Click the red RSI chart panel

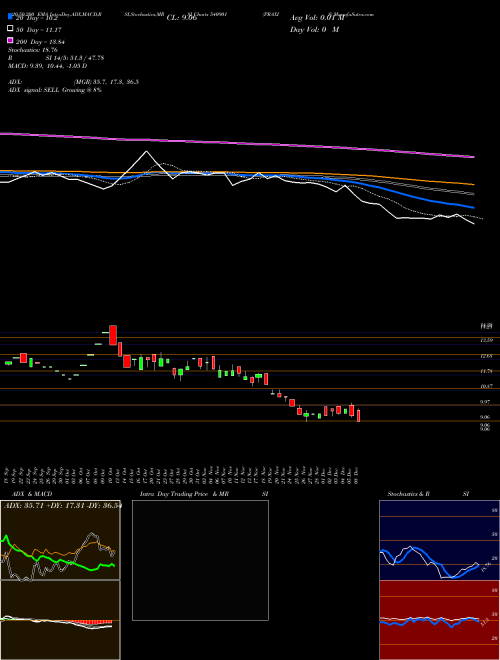click(439, 620)
